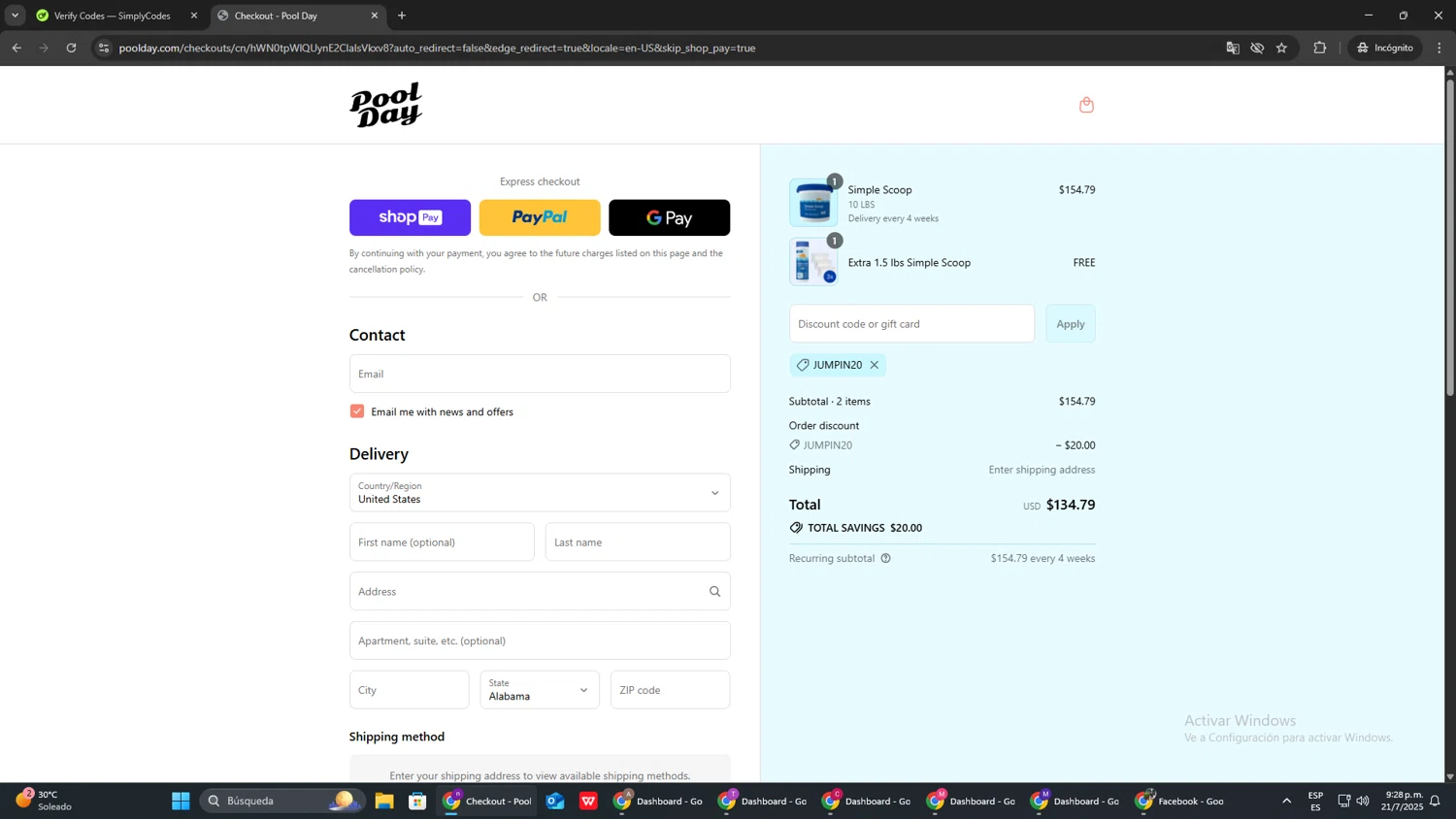Focus the Apartment, suite, etc. field

coord(540,640)
